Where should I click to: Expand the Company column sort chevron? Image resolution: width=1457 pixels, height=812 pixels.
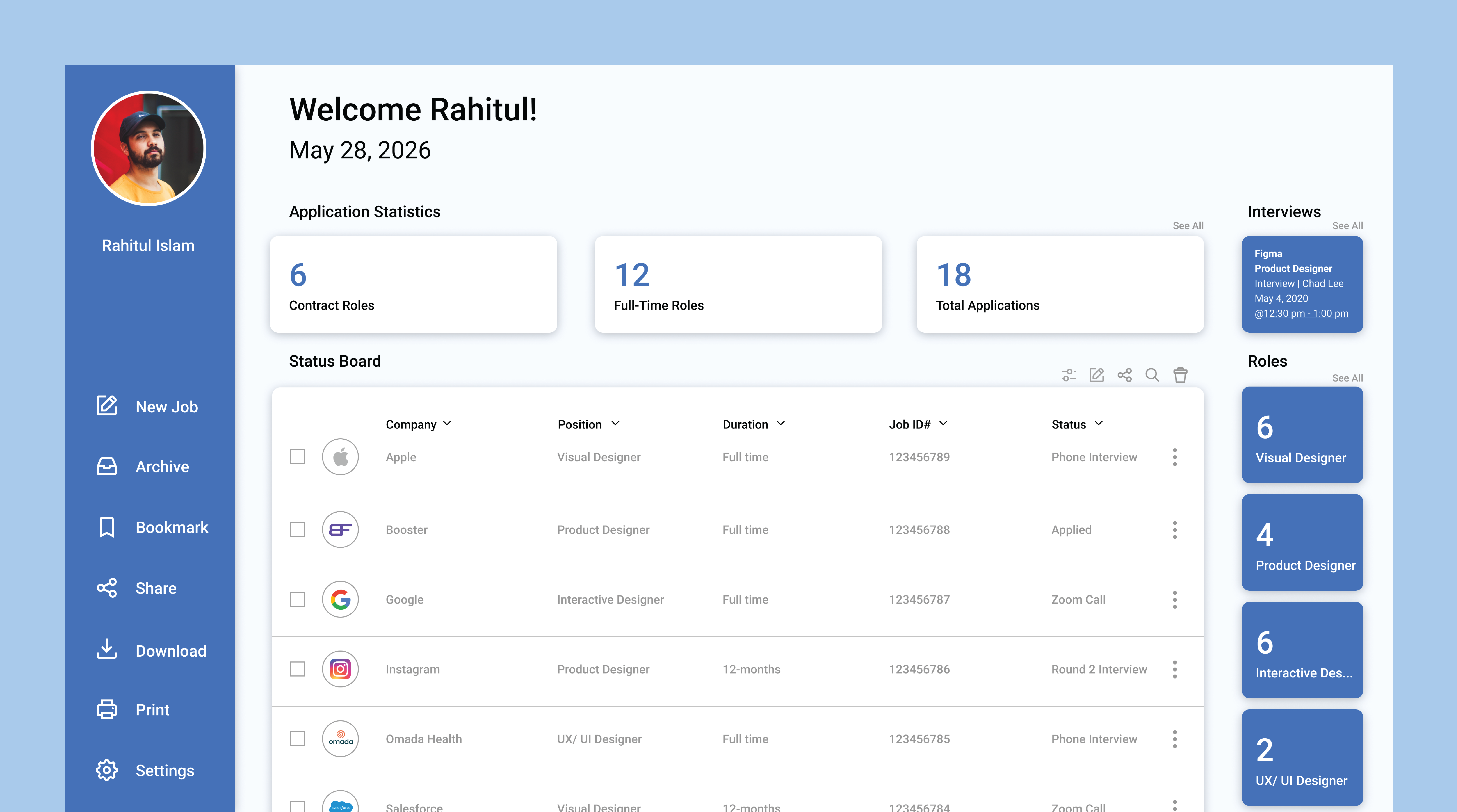tap(447, 423)
